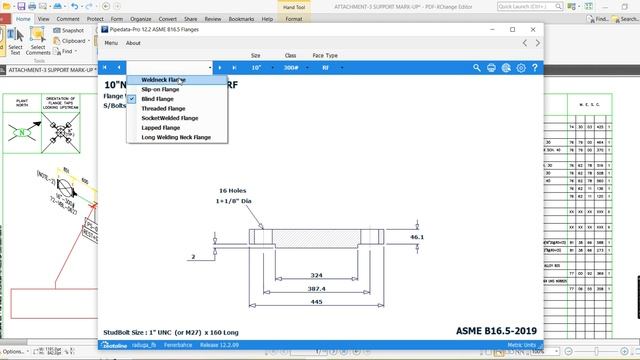This screenshot has width=640, height=360.
Task: Select the ATTACHMENT-3 SUPPORT MARK-UP document tab
Action: pos(51,70)
